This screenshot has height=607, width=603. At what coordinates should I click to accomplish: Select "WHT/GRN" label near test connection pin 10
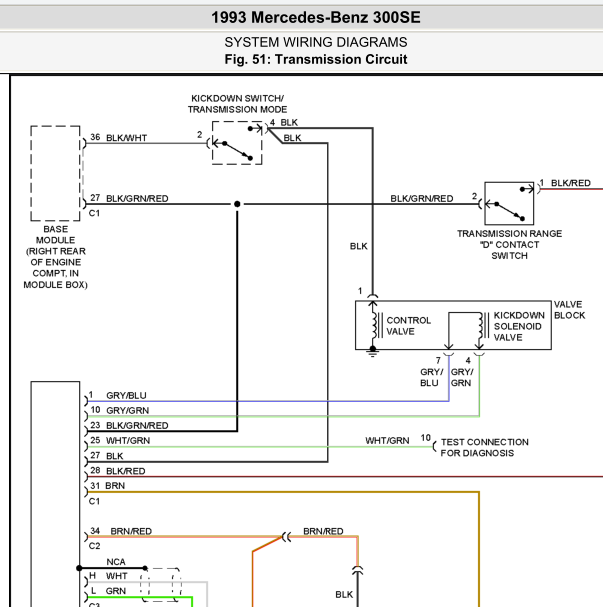(x=387, y=441)
